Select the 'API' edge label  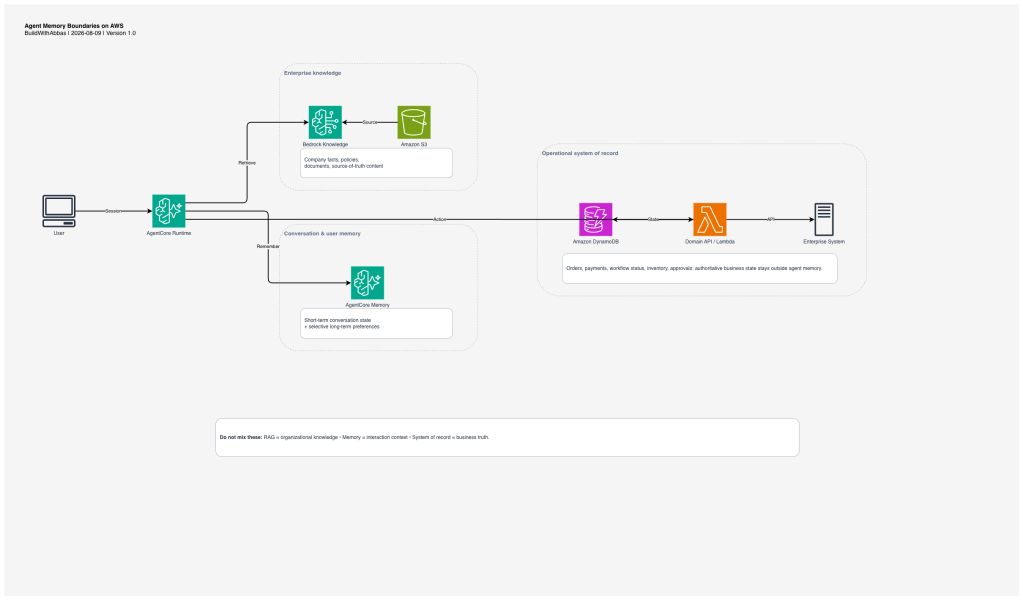(771, 220)
